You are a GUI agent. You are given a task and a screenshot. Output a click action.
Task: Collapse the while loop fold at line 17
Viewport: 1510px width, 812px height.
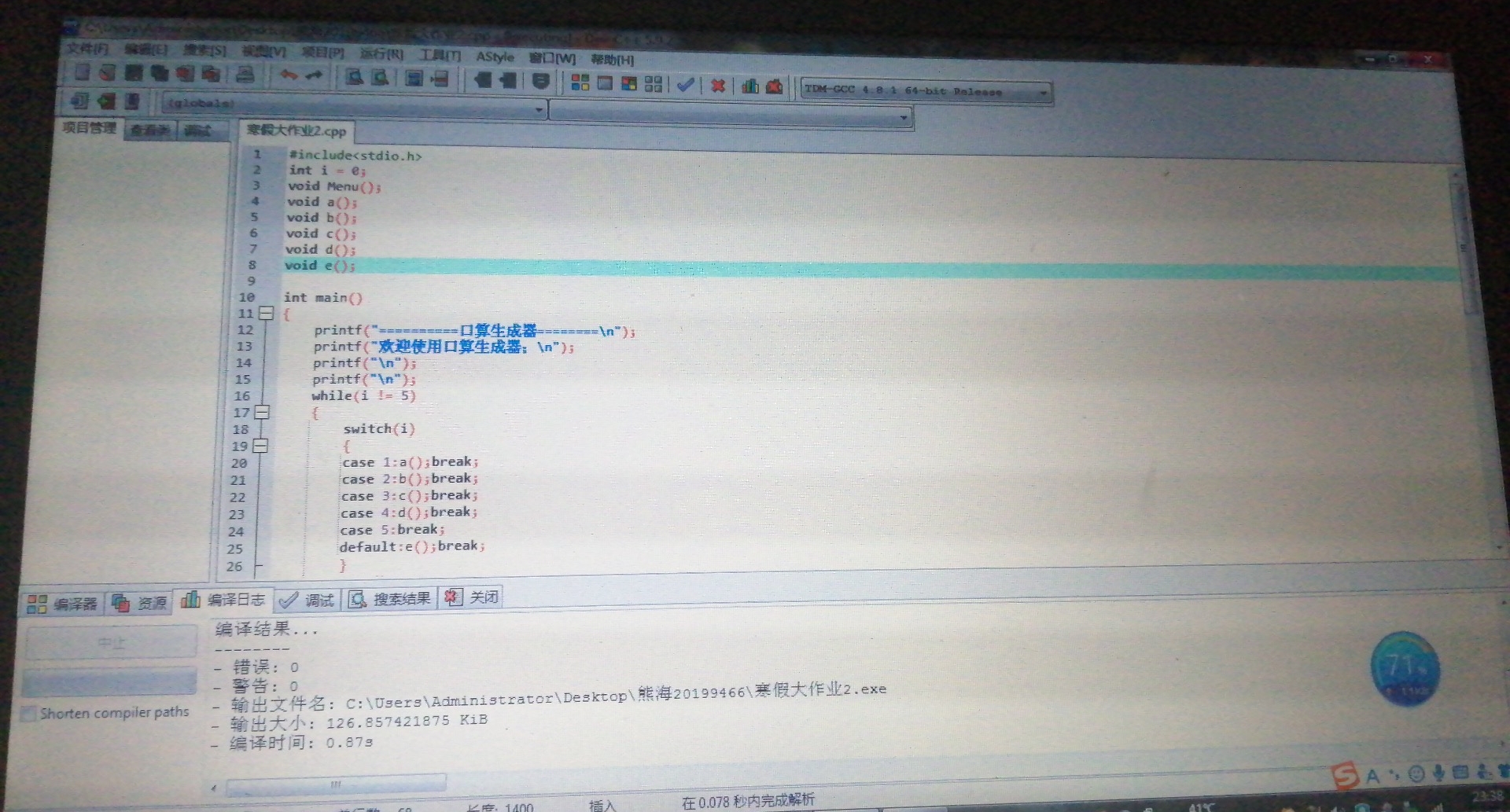(263, 412)
